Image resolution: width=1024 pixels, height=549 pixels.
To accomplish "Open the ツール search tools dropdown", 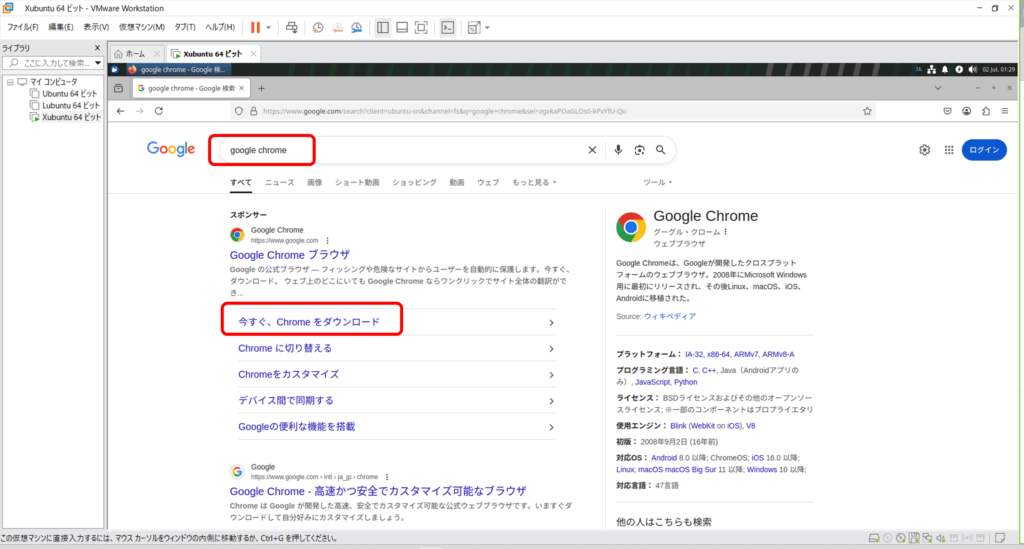I will (657, 183).
